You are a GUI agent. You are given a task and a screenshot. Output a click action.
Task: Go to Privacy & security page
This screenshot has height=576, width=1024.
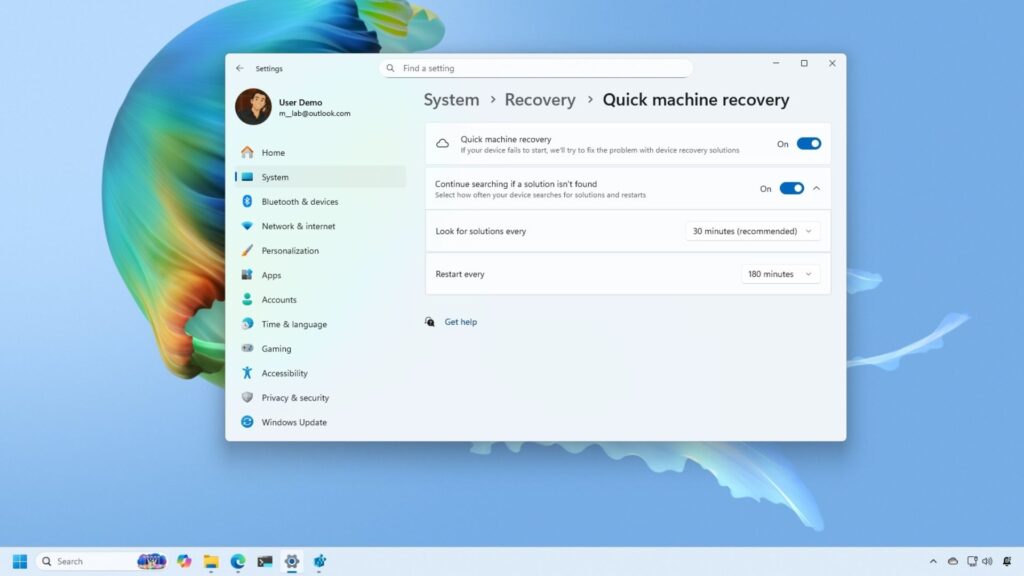pos(294,398)
